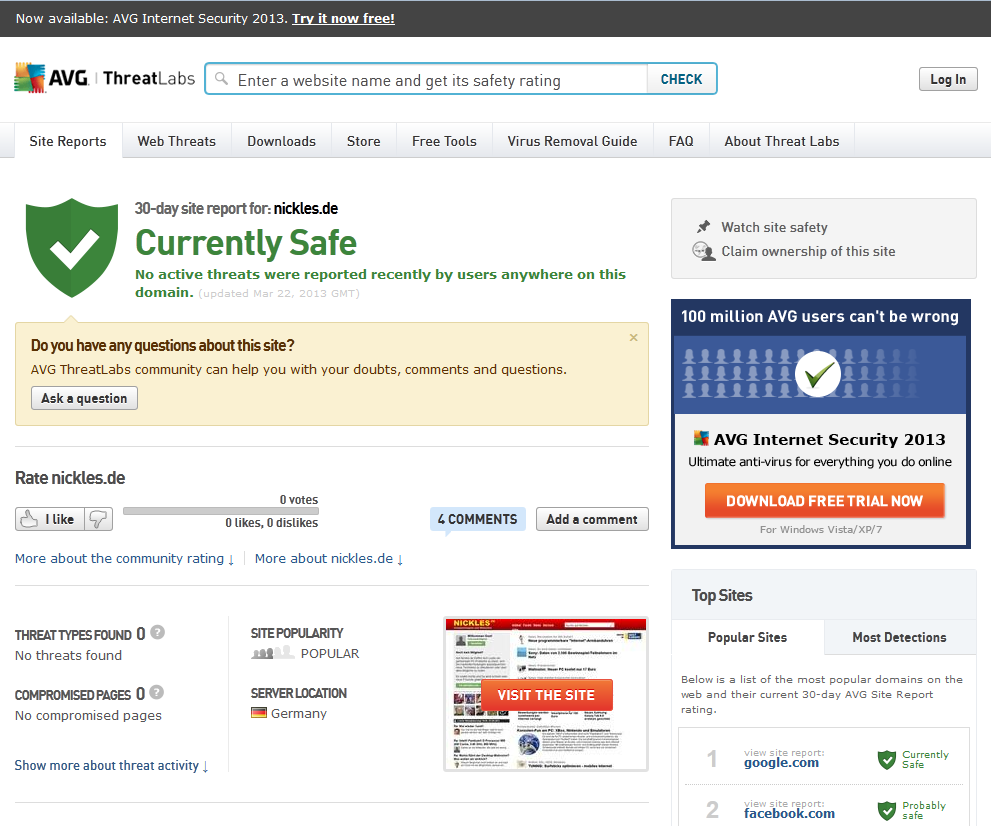
Task: Click the No compromised pages text
Action: point(88,715)
